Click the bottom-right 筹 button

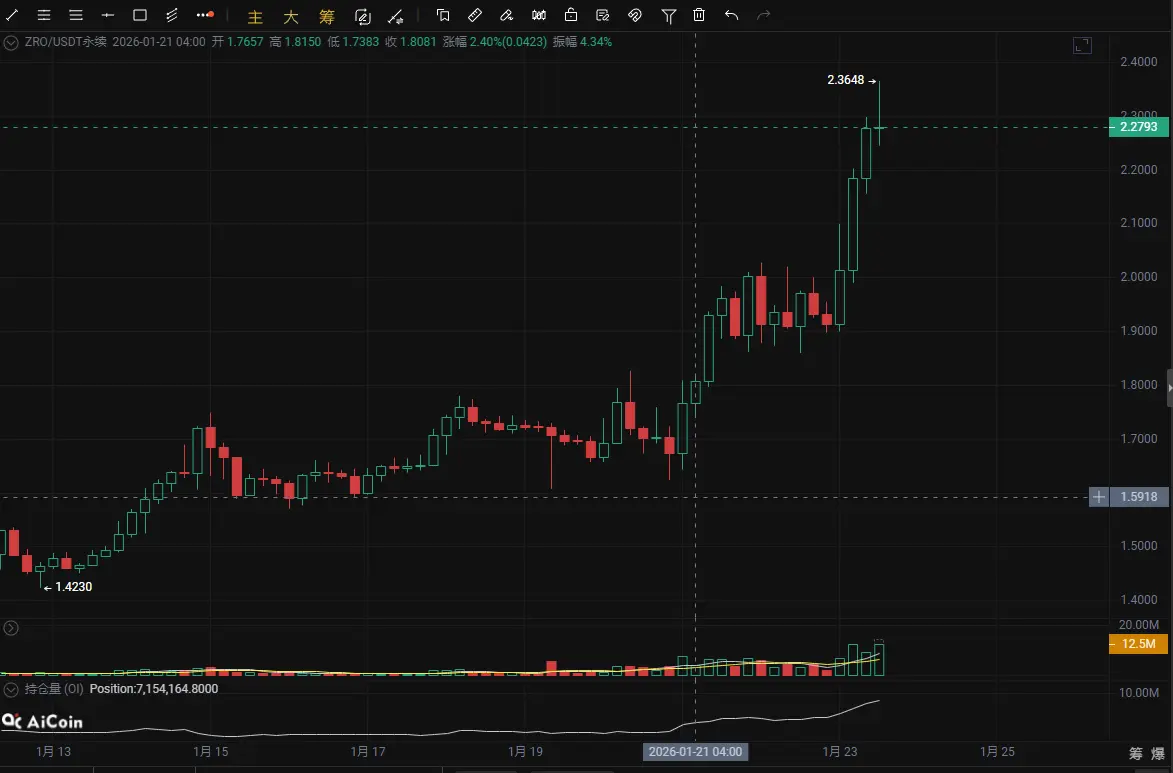(1136, 754)
